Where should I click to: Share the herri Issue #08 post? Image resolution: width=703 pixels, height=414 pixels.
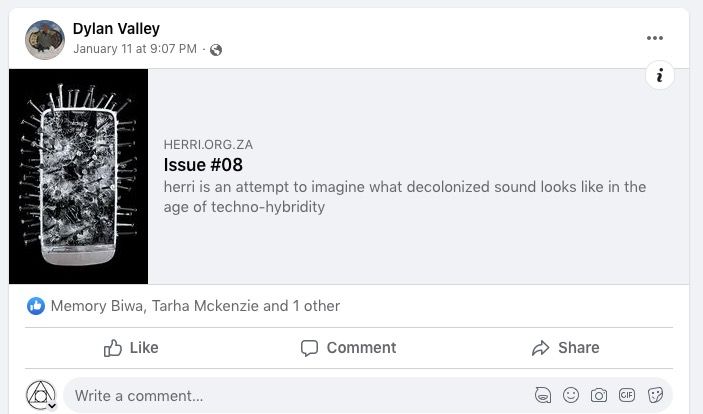coord(565,348)
